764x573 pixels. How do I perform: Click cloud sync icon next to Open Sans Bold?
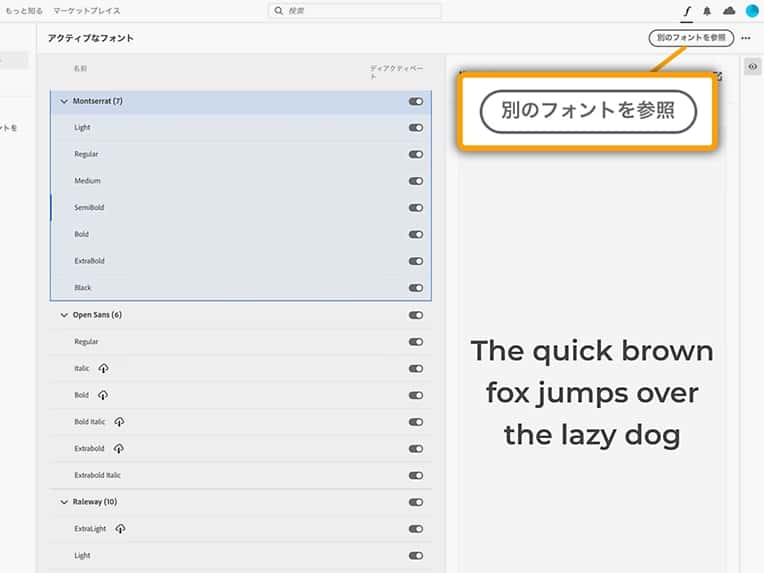pos(103,395)
